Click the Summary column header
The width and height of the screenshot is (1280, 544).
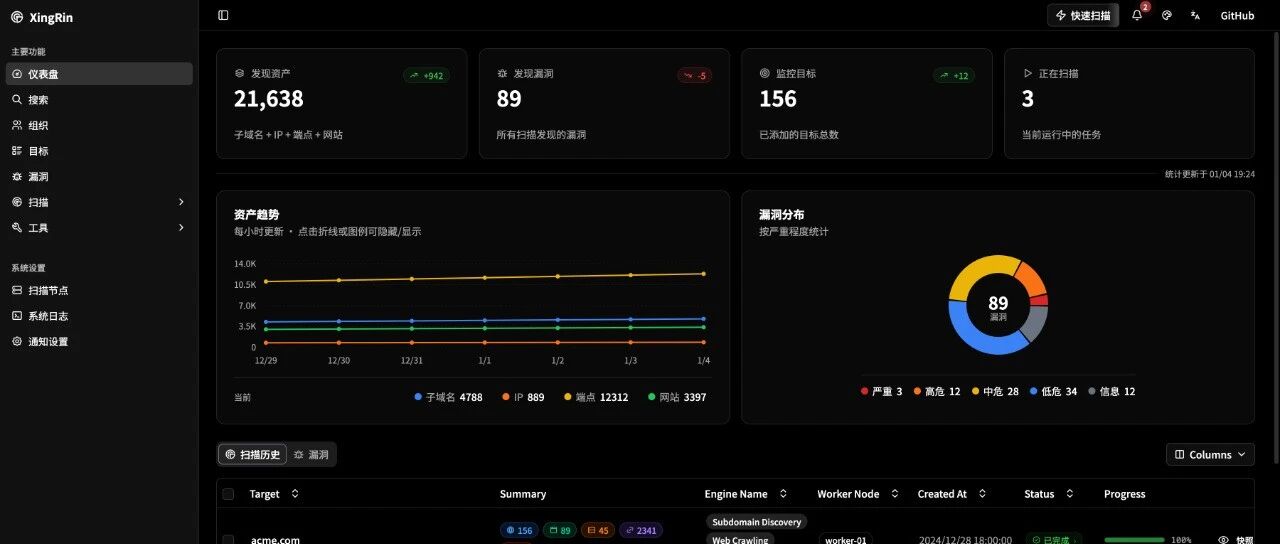(523, 494)
